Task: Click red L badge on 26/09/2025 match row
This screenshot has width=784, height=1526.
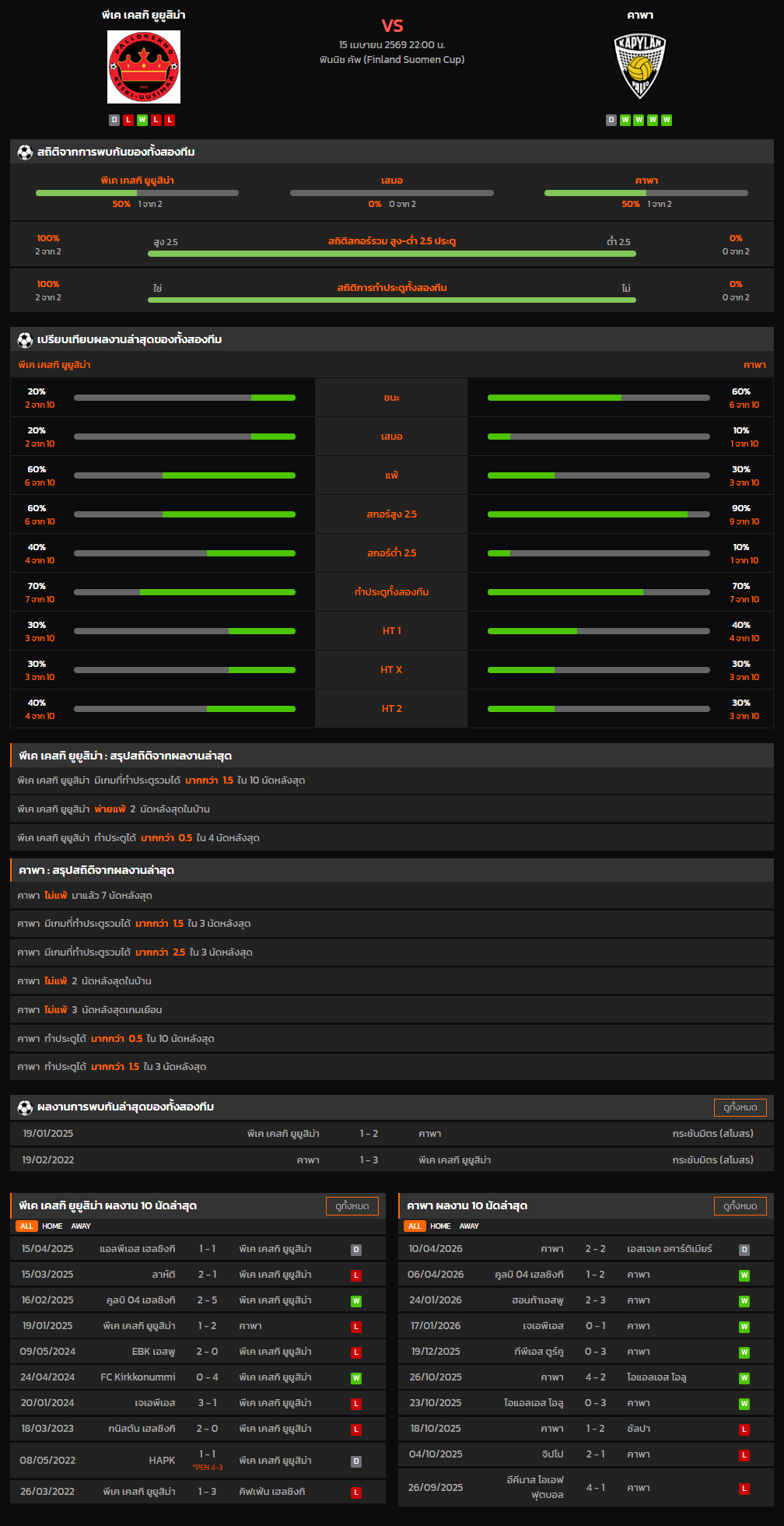Action: pos(744,1489)
